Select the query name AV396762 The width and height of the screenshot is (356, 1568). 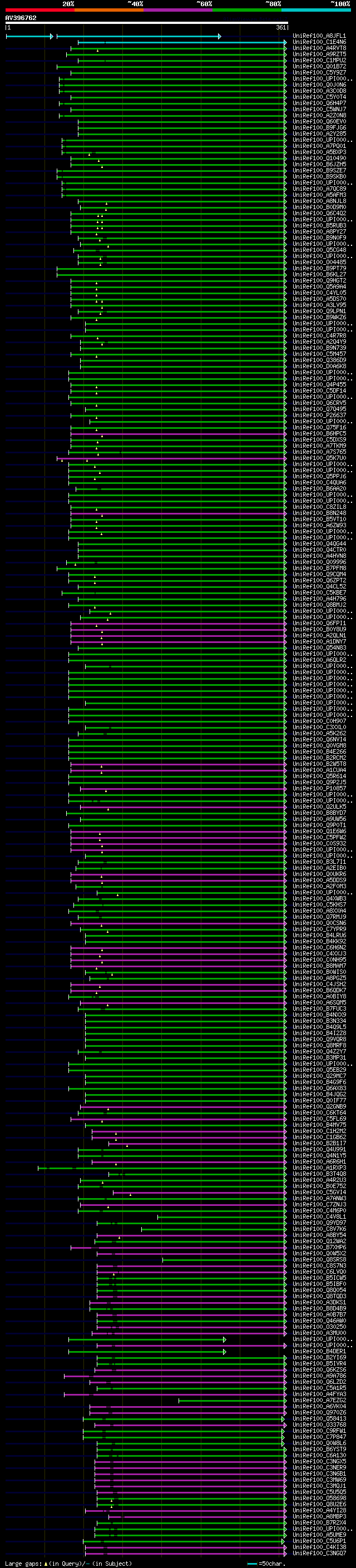(x=21, y=18)
